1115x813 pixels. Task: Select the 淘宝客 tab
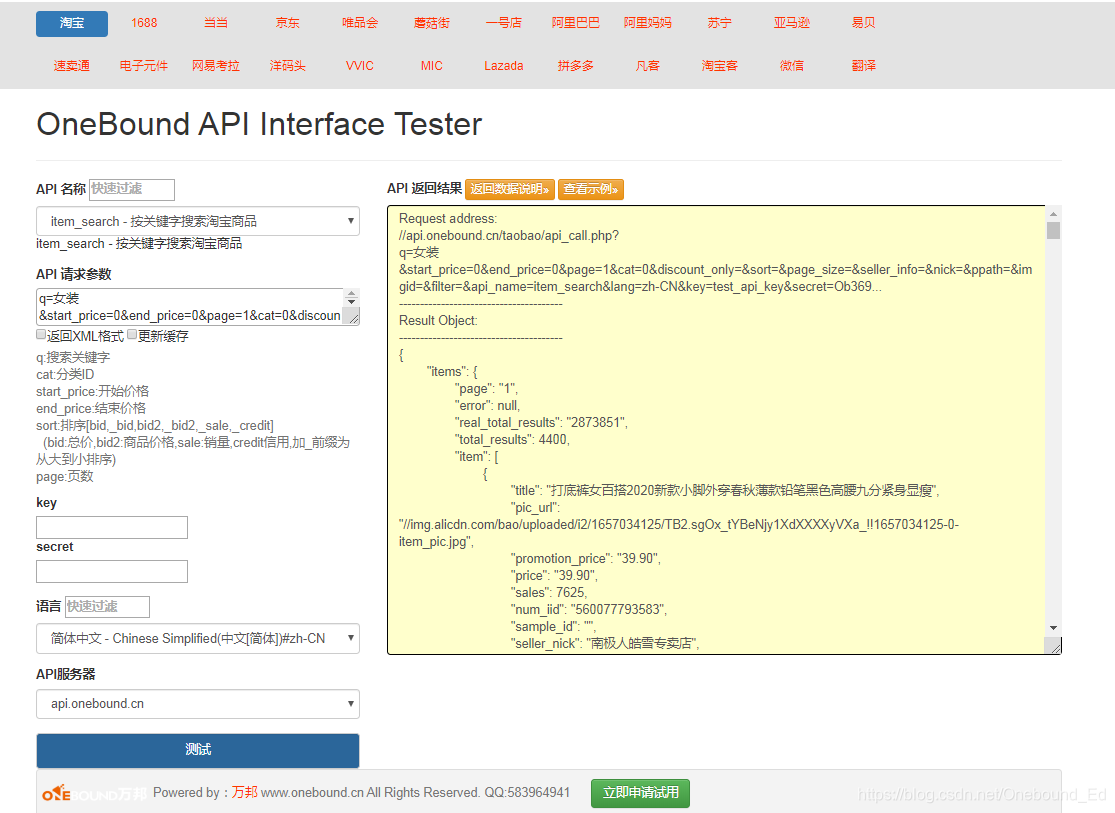click(719, 66)
